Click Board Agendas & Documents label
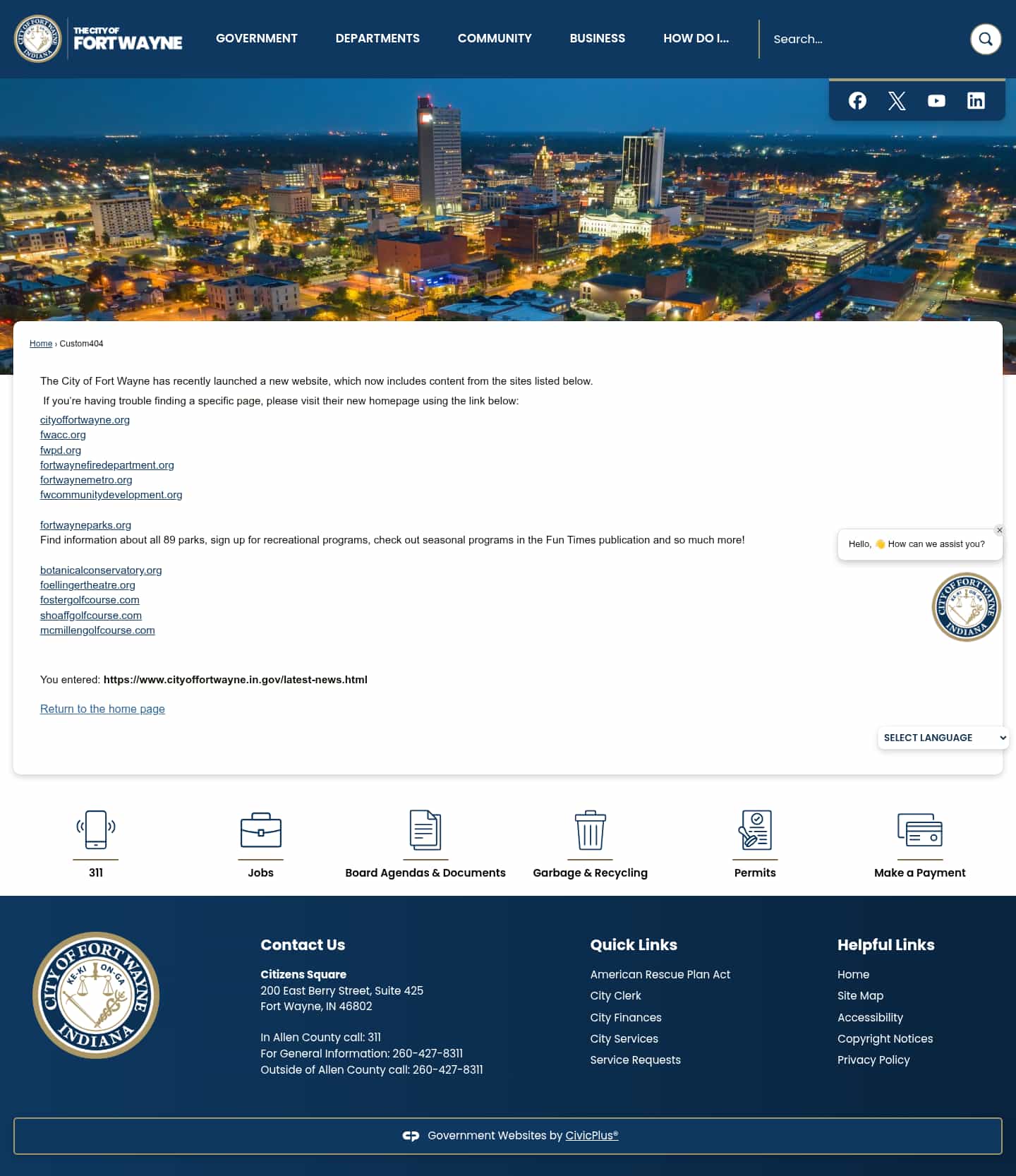 pos(425,872)
